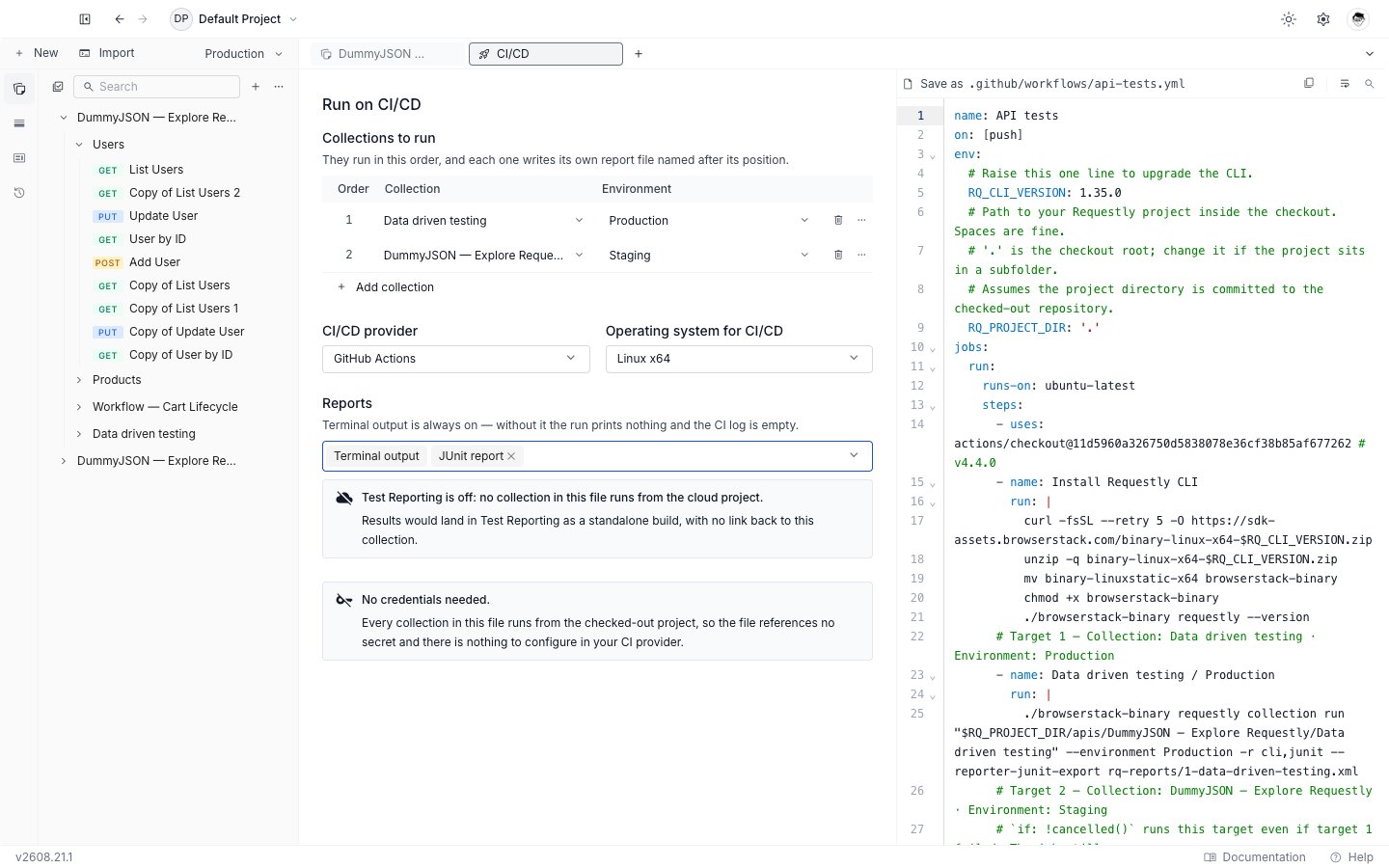Expand the Reports selector chevron
This screenshot has height=868, width=1389.
coord(854,456)
